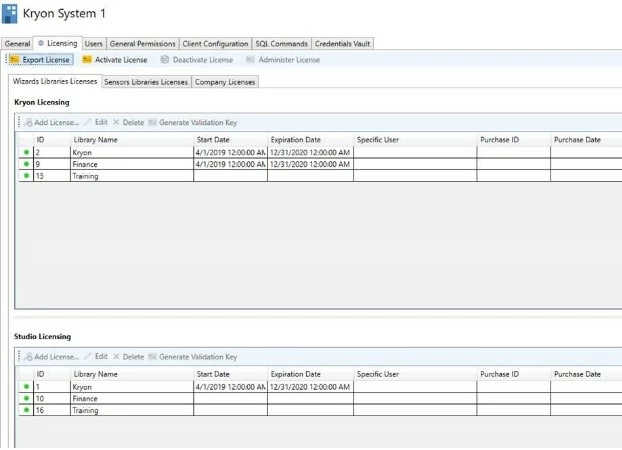Click Kryon ID 2 expiration date 12/31/2020
Screen dimensions: 622x450
coord(310,152)
